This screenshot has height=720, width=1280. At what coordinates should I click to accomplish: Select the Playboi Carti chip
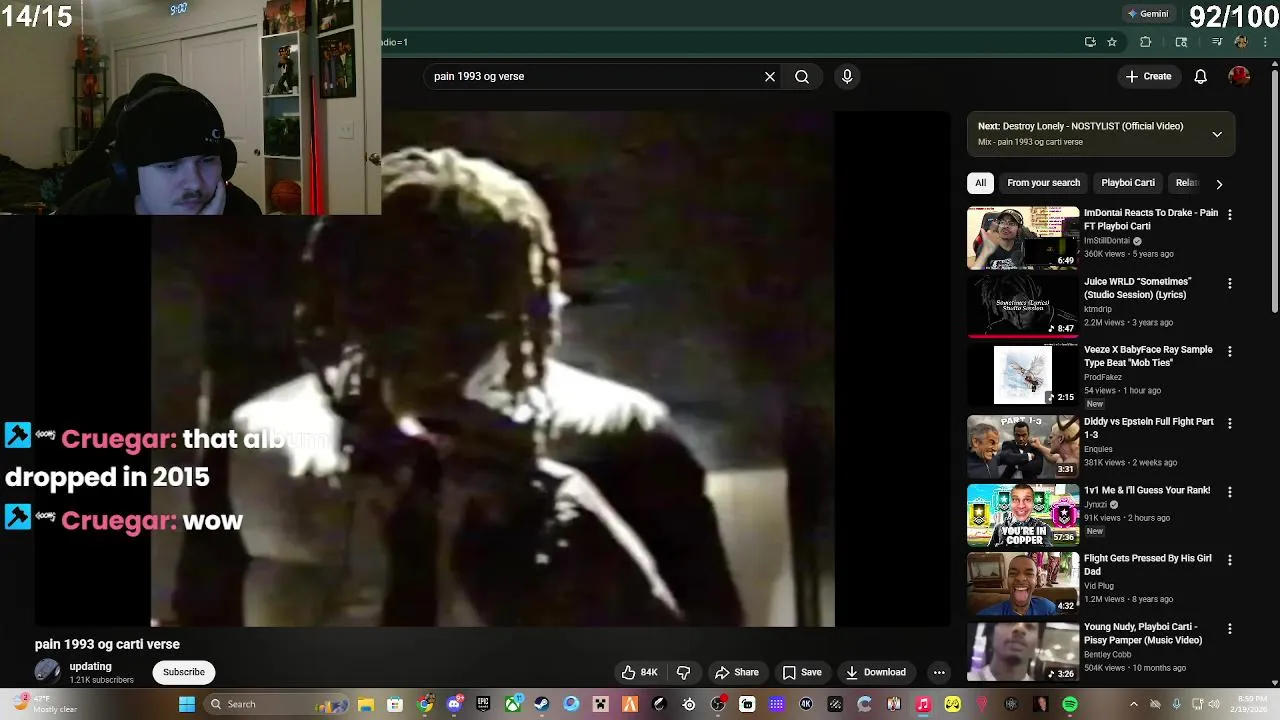[x=1128, y=183]
